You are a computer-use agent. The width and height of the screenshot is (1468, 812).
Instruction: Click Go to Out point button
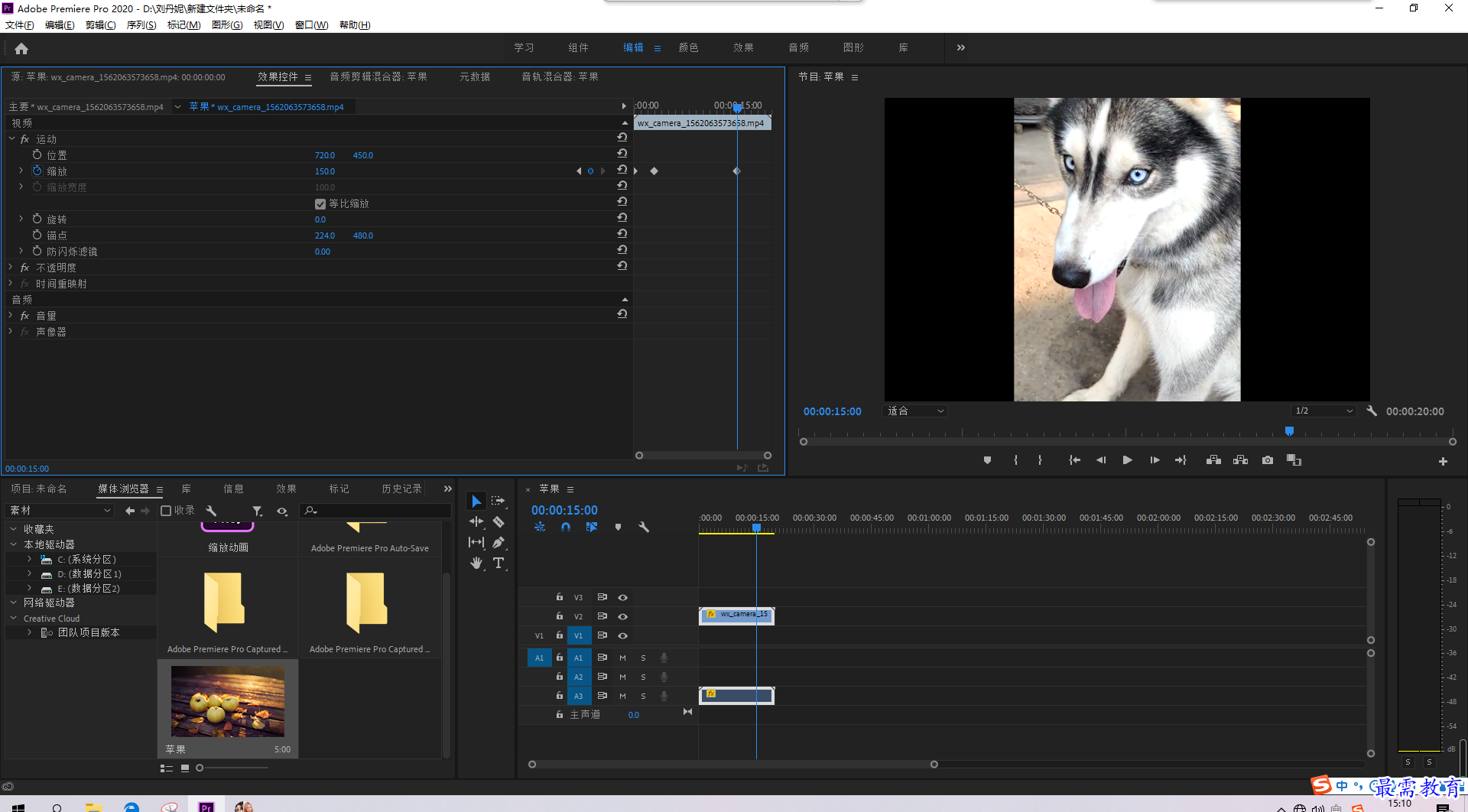[x=1181, y=460]
